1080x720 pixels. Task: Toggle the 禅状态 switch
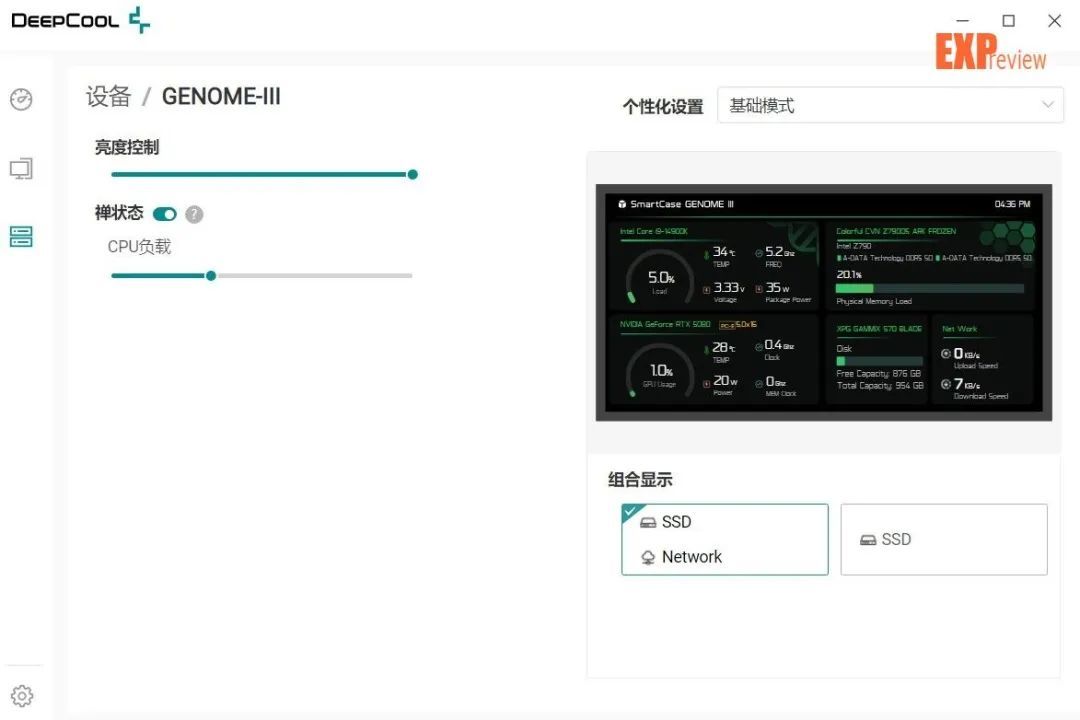(165, 214)
